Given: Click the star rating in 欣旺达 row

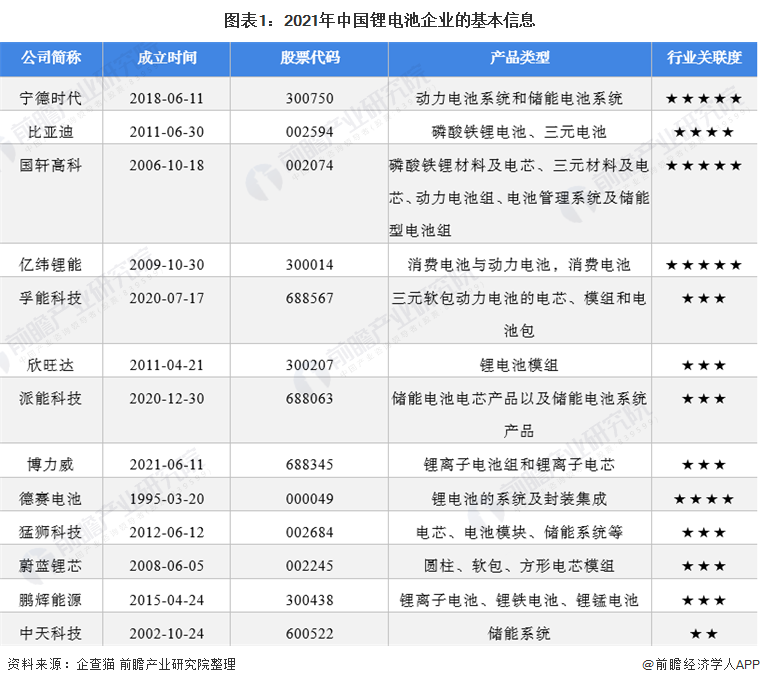Looking at the screenshot, I should coord(704,365).
